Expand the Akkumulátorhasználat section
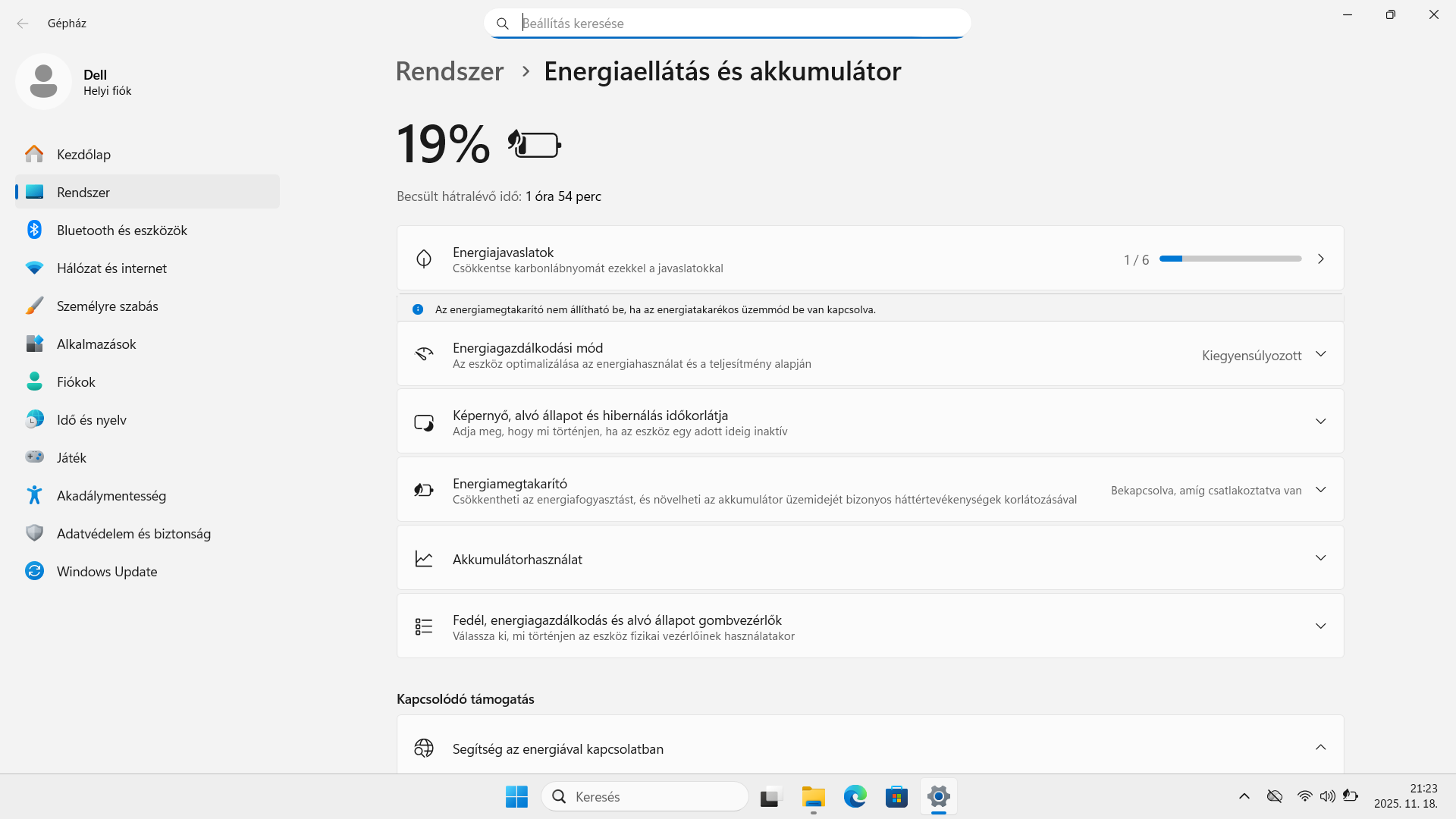 [1320, 558]
